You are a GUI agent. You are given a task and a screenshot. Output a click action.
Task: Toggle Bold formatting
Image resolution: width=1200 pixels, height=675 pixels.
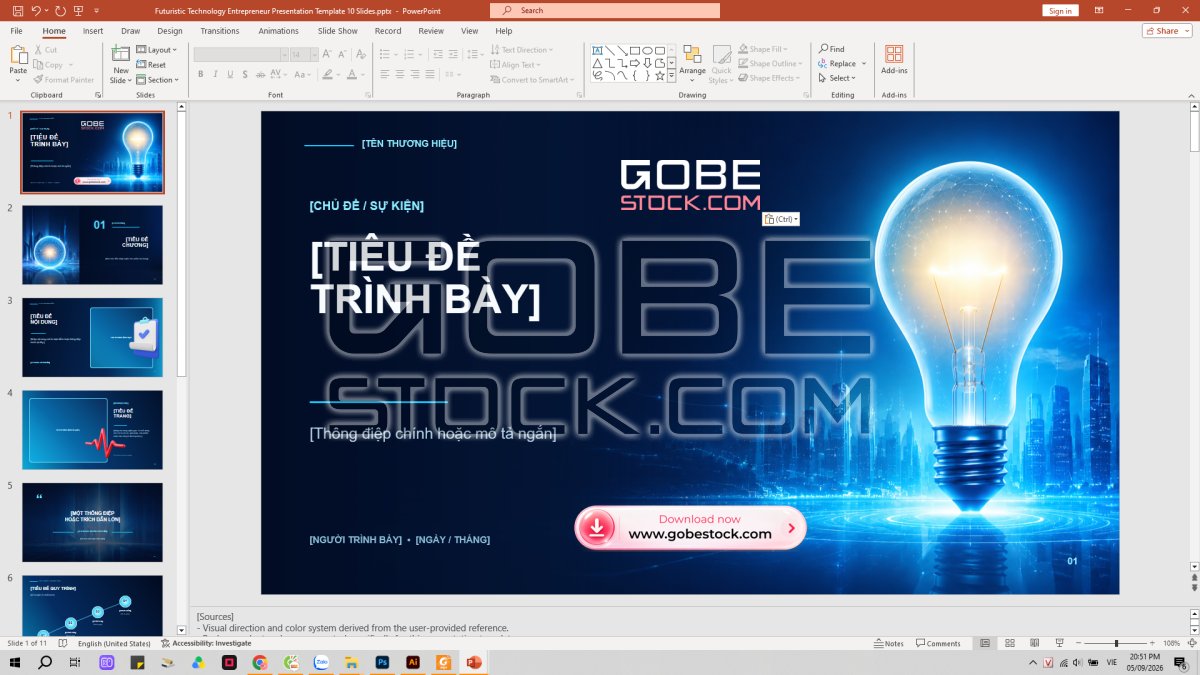click(200, 74)
